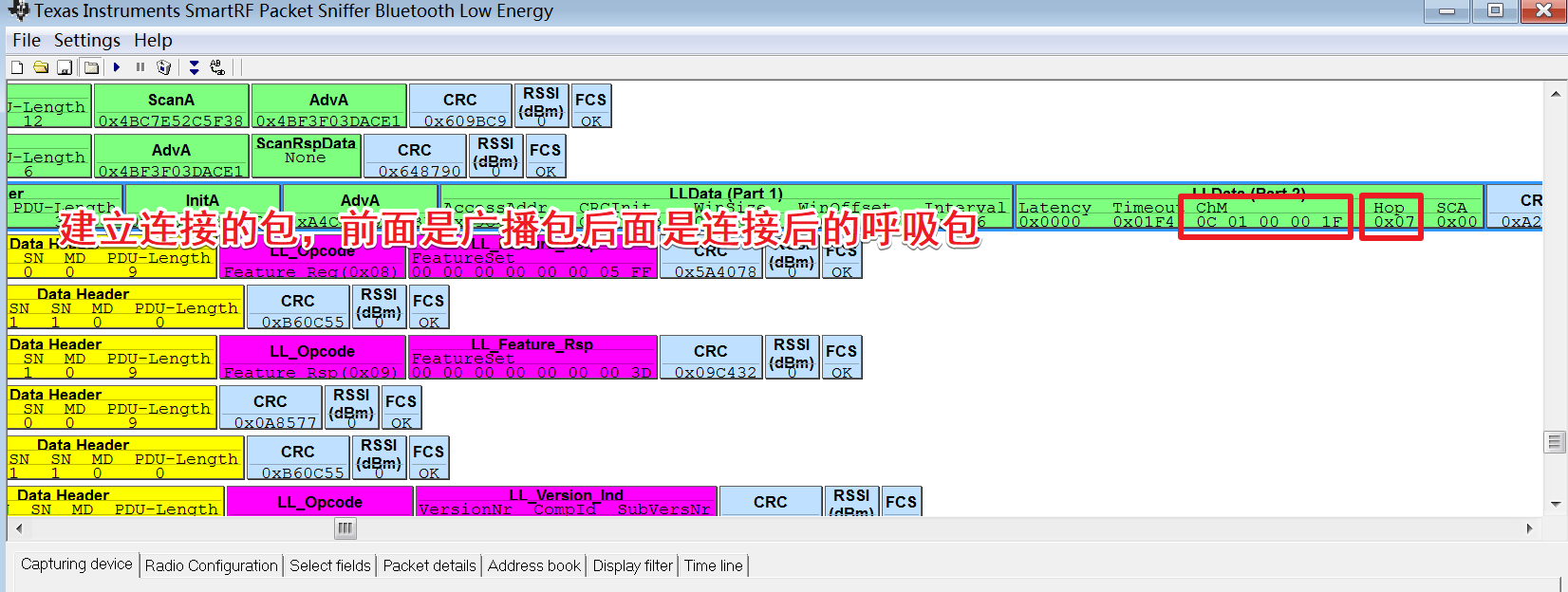
Task: Open the Help menu
Action: 153,40
